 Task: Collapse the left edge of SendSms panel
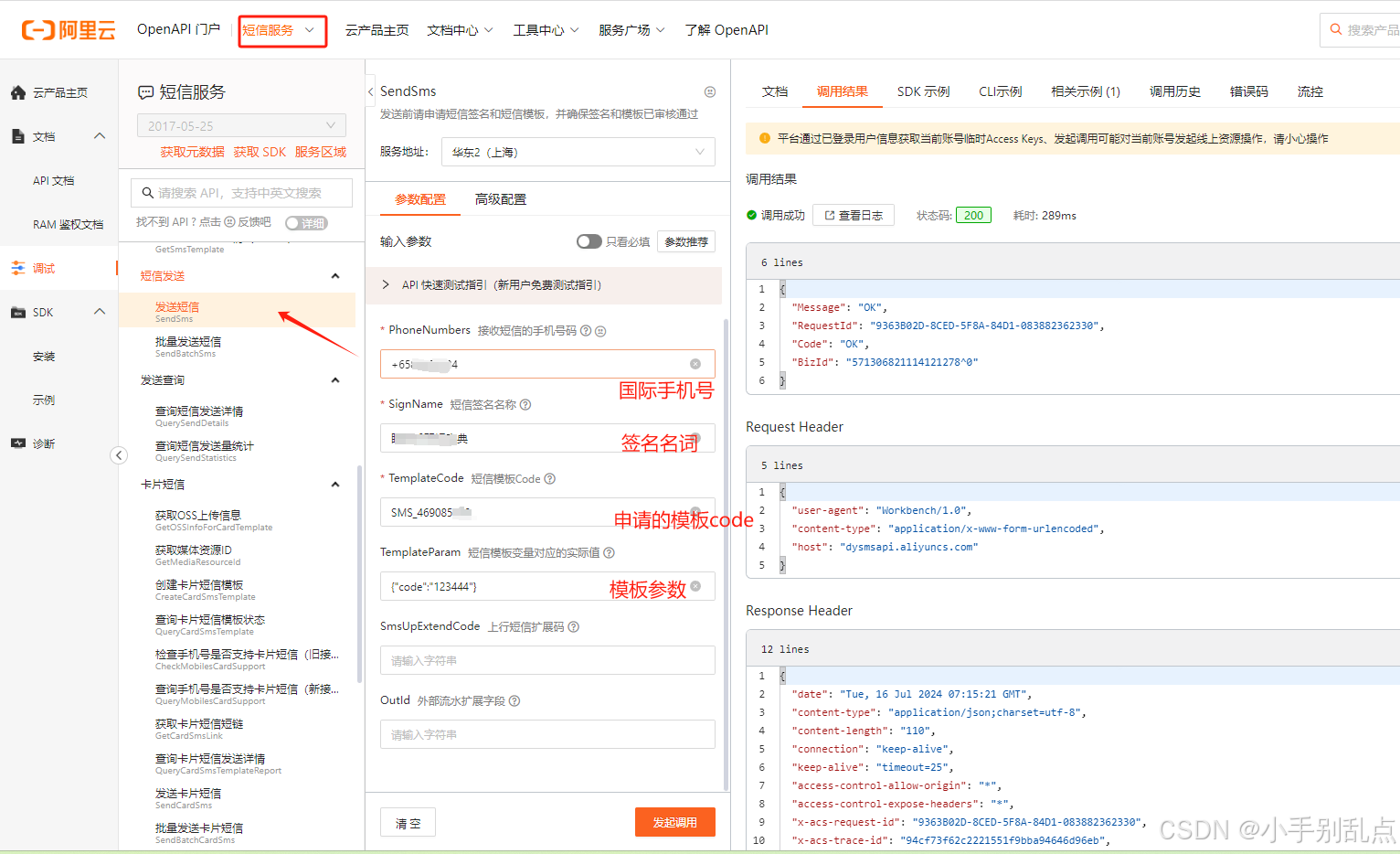click(x=370, y=91)
